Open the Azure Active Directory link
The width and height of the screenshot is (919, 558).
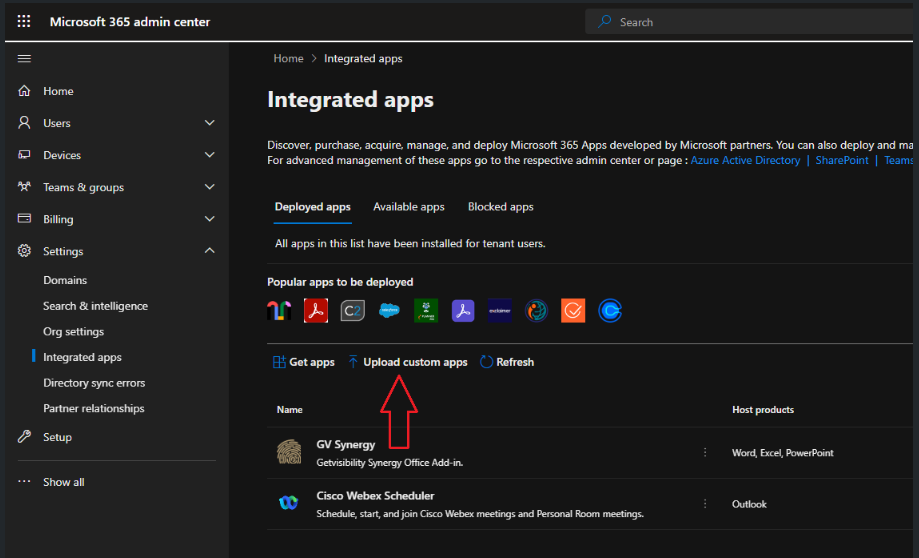point(745,160)
